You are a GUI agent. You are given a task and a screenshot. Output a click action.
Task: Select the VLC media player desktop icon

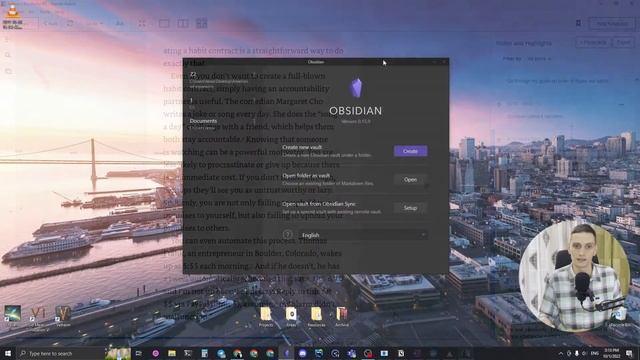coord(13,16)
